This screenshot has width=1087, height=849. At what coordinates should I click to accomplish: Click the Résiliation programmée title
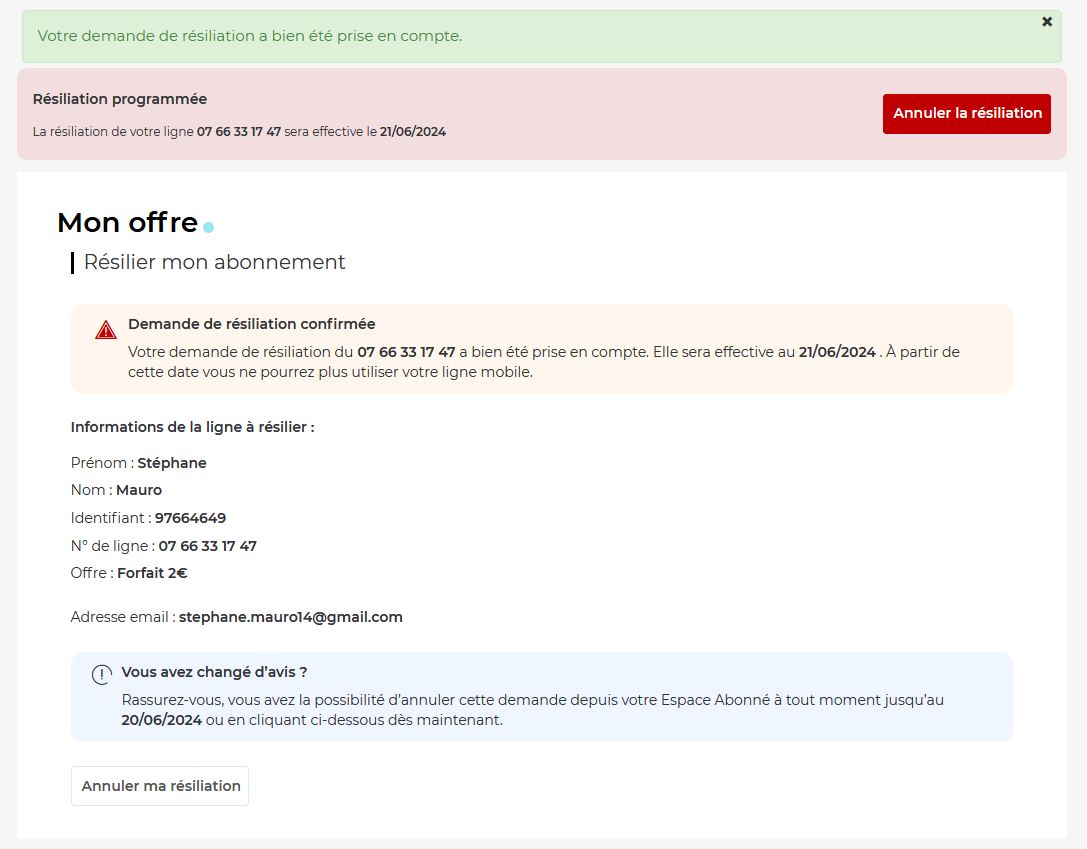(120, 99)
